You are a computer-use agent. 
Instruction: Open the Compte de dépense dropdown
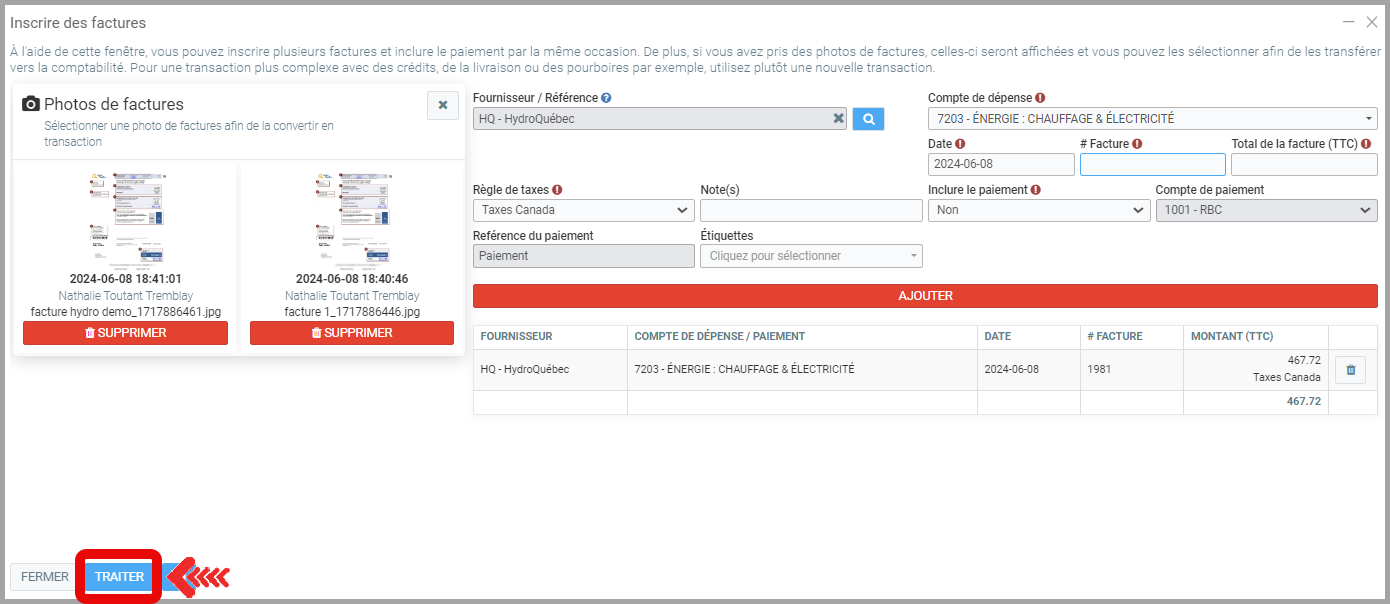pyautogui.click(x=1152, y=119)
